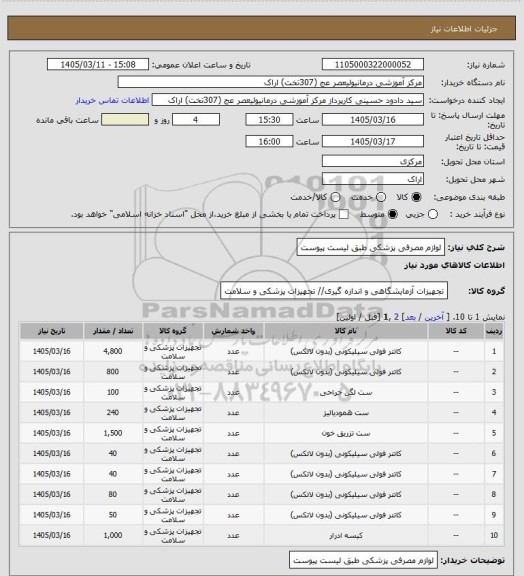Click the announcement date field 1405/03/11 - 15:08
Viewport: 524px width, 576px height.
tap(98, 64)
